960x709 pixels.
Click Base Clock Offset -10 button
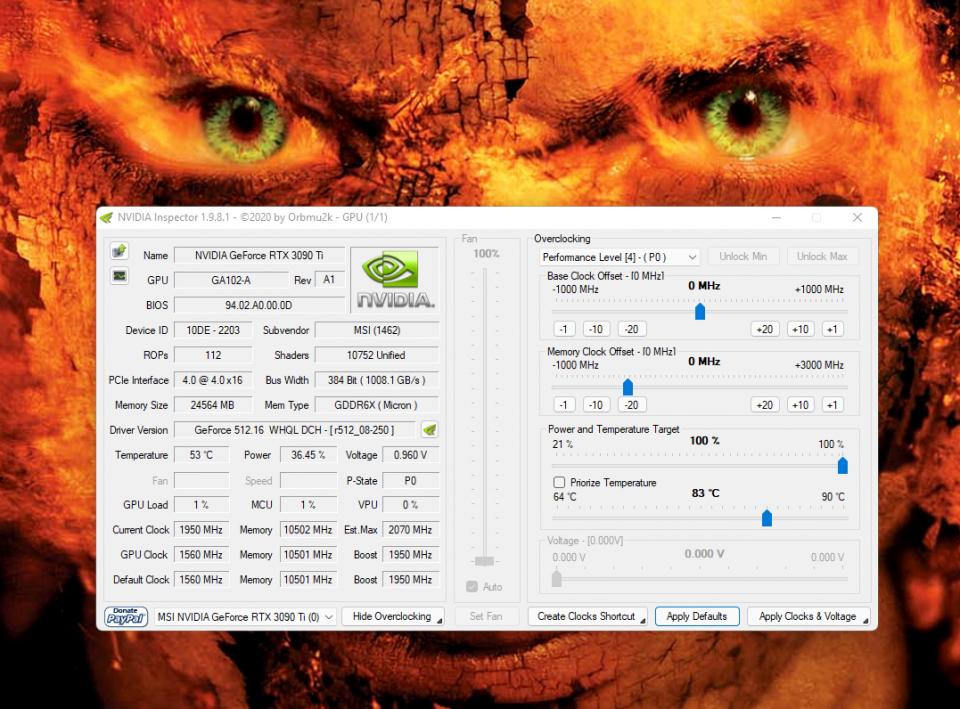[x=596, y=329]
